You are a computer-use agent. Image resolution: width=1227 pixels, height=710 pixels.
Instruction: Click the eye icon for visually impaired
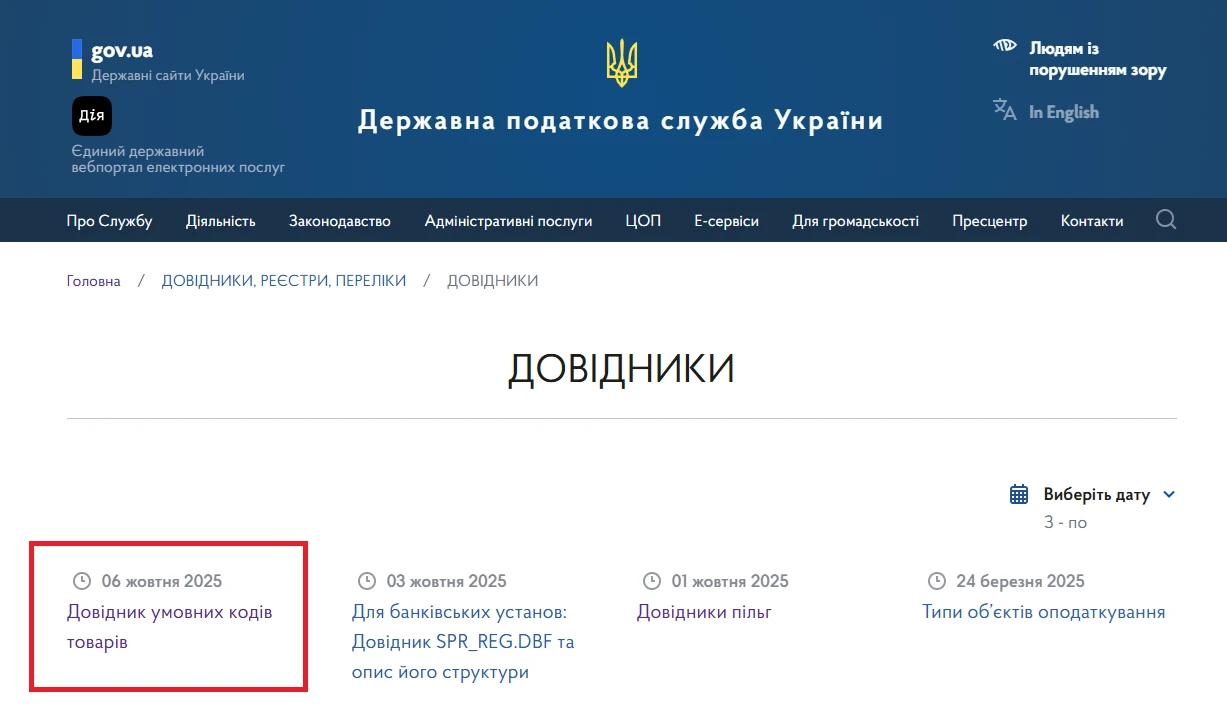click(1004, 47)
